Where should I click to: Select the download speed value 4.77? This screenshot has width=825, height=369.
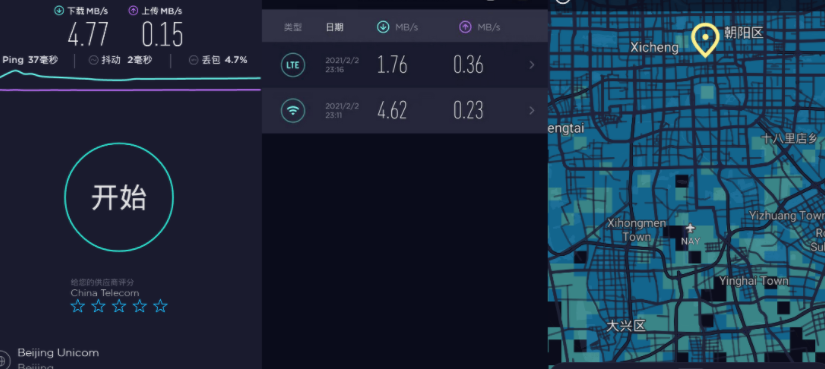pyautogui.click(x=88, y=35)
